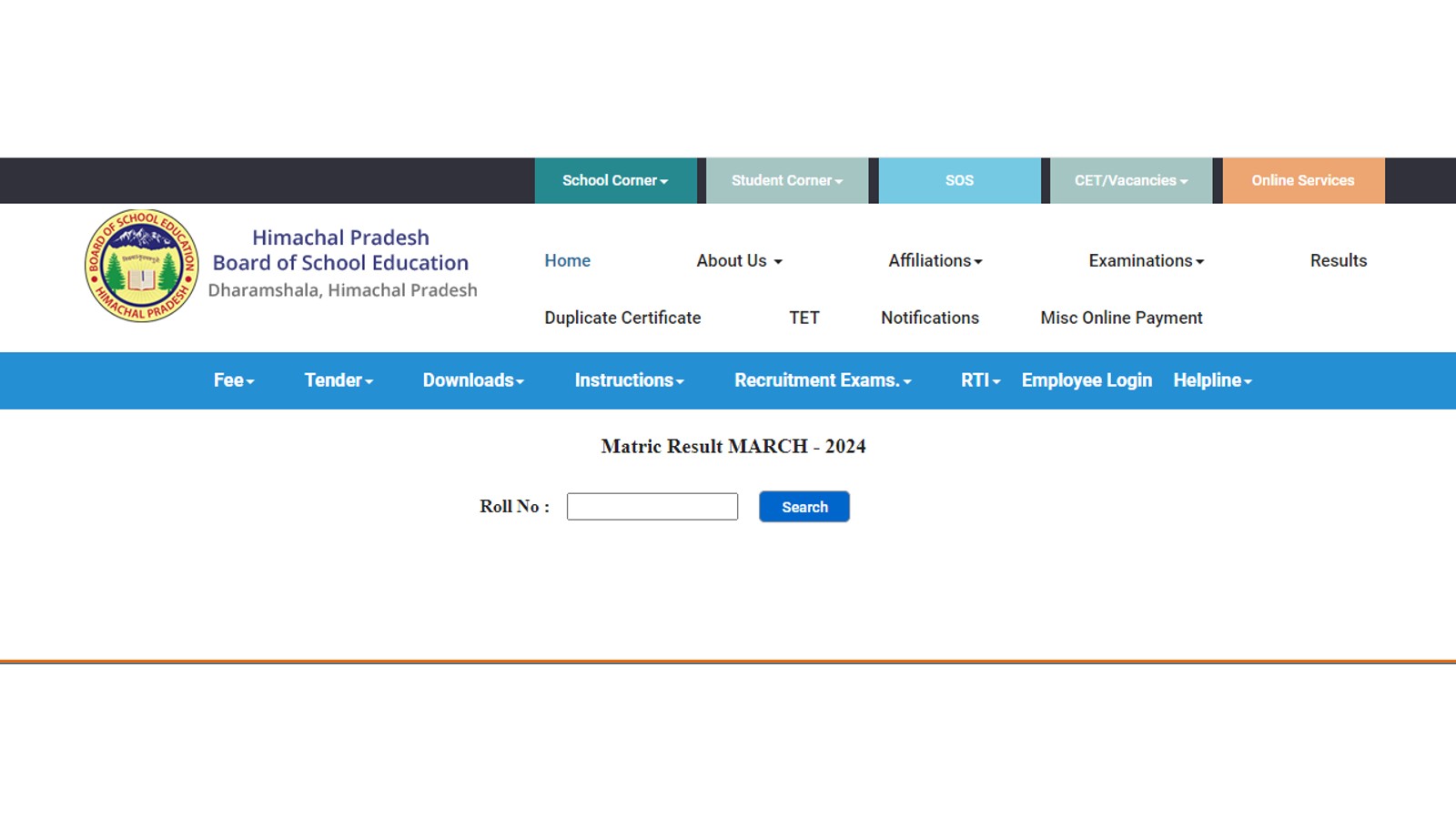The height and width of the screenshot is (819, 1456).
Task: Click the Employee Login link
Action: point(1087,380)
